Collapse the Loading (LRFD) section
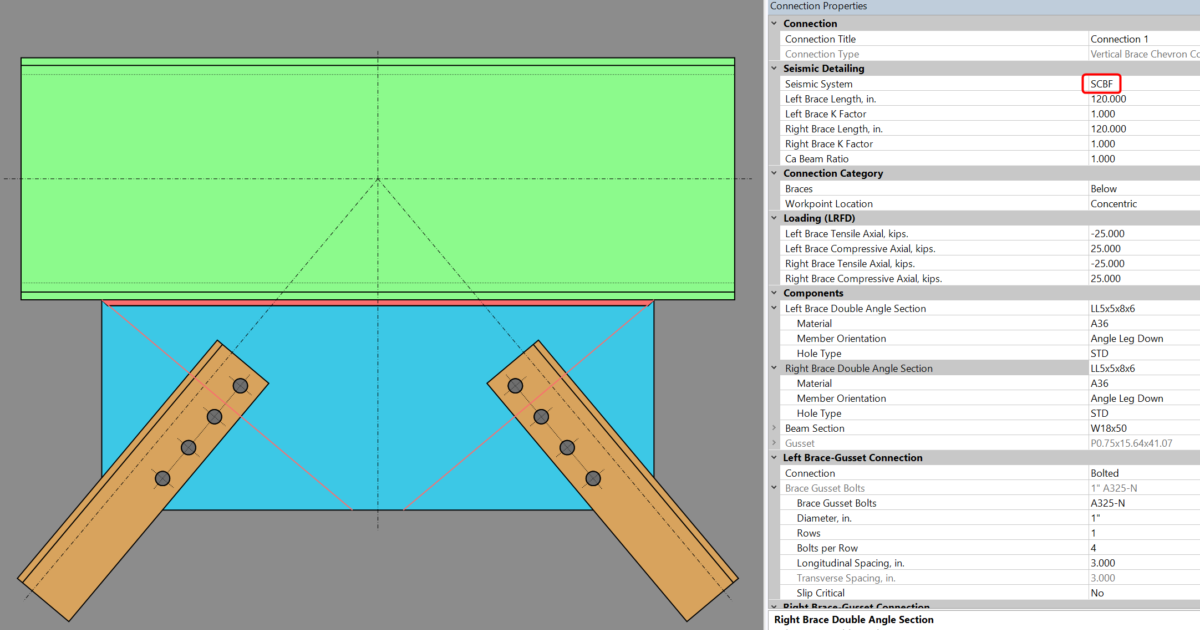 [774, 219]
